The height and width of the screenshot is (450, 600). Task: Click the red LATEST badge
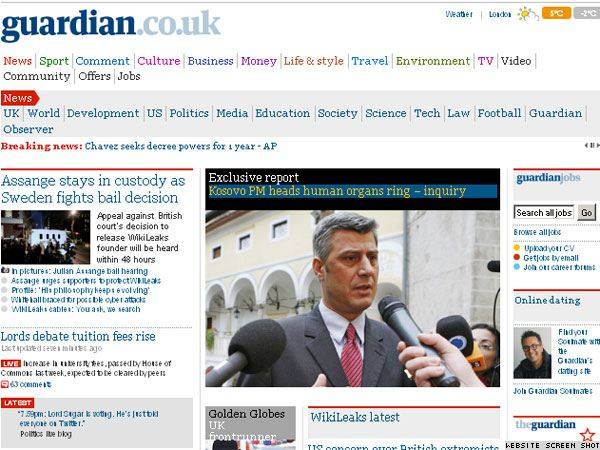(18, 403)
